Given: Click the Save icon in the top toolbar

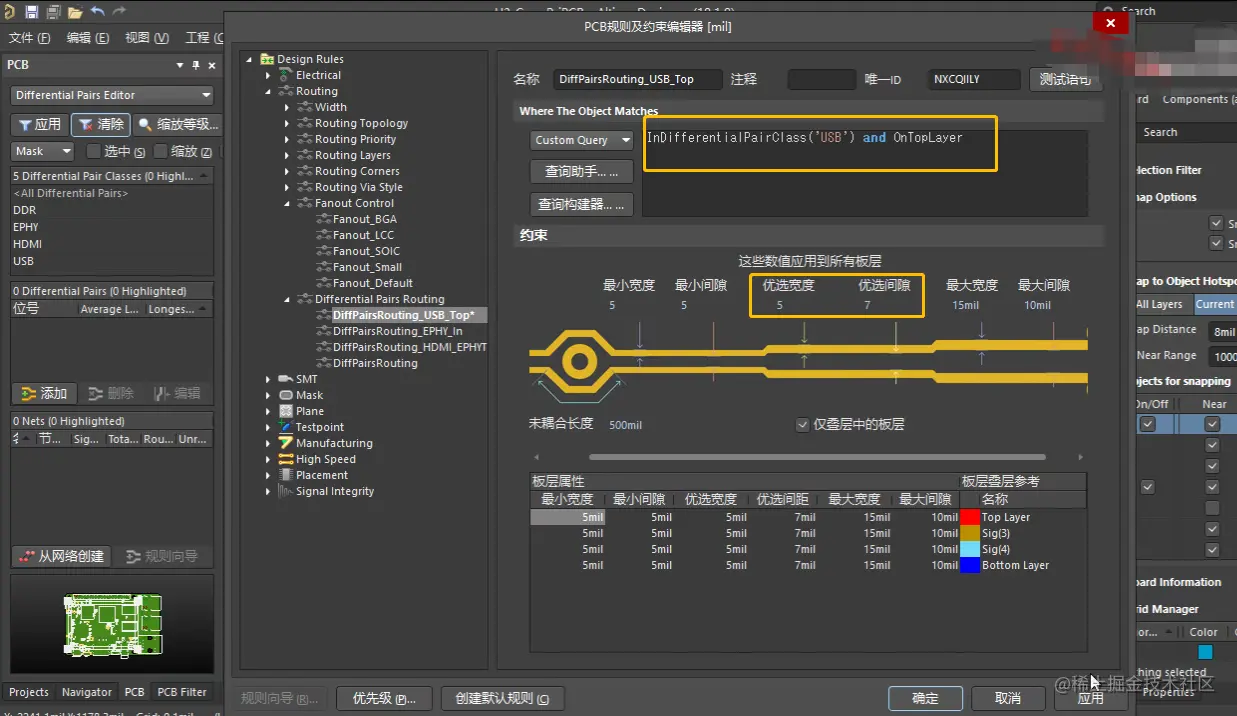Looking at the screenshot, I should [x=32, y=12].
